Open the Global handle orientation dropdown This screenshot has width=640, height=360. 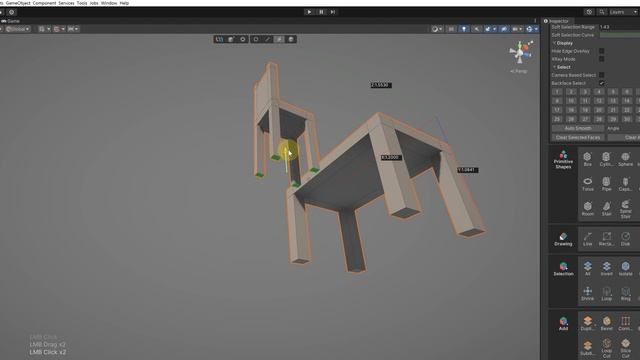coord(17,29)
